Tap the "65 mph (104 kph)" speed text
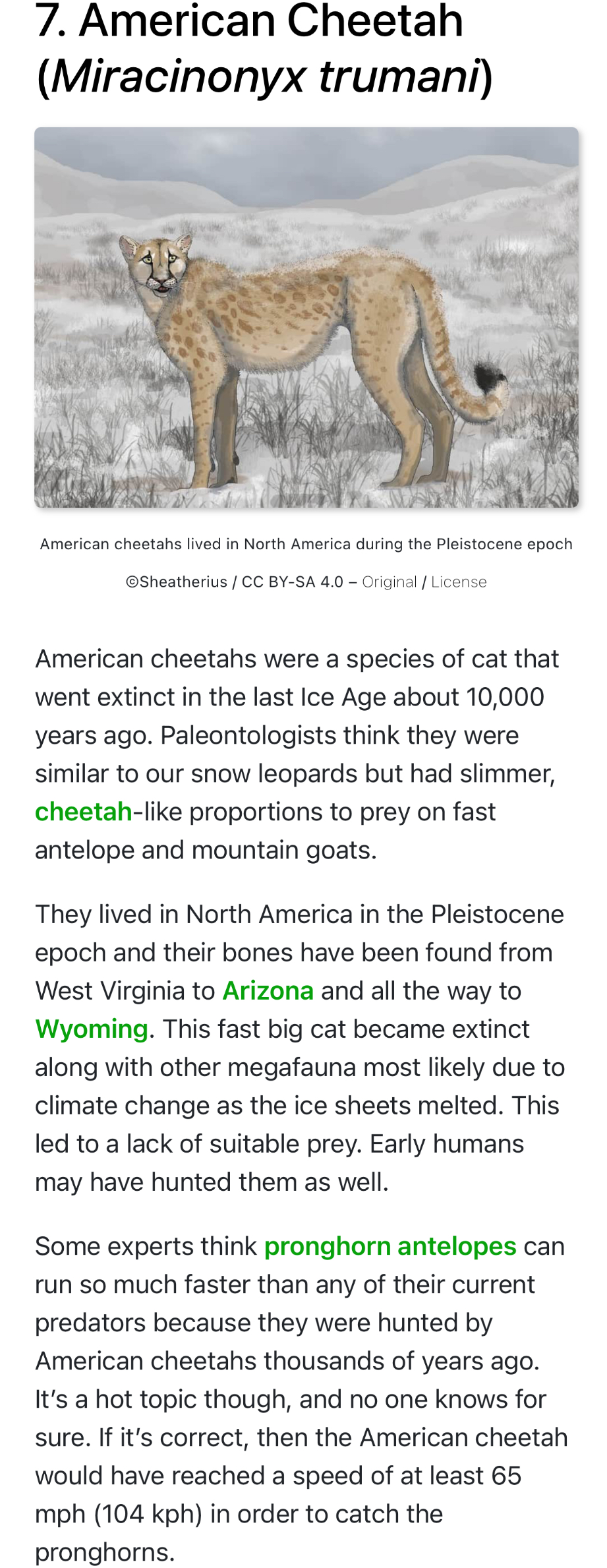The width and height of the screenshot is (607, 1568). click(278, 1495)
